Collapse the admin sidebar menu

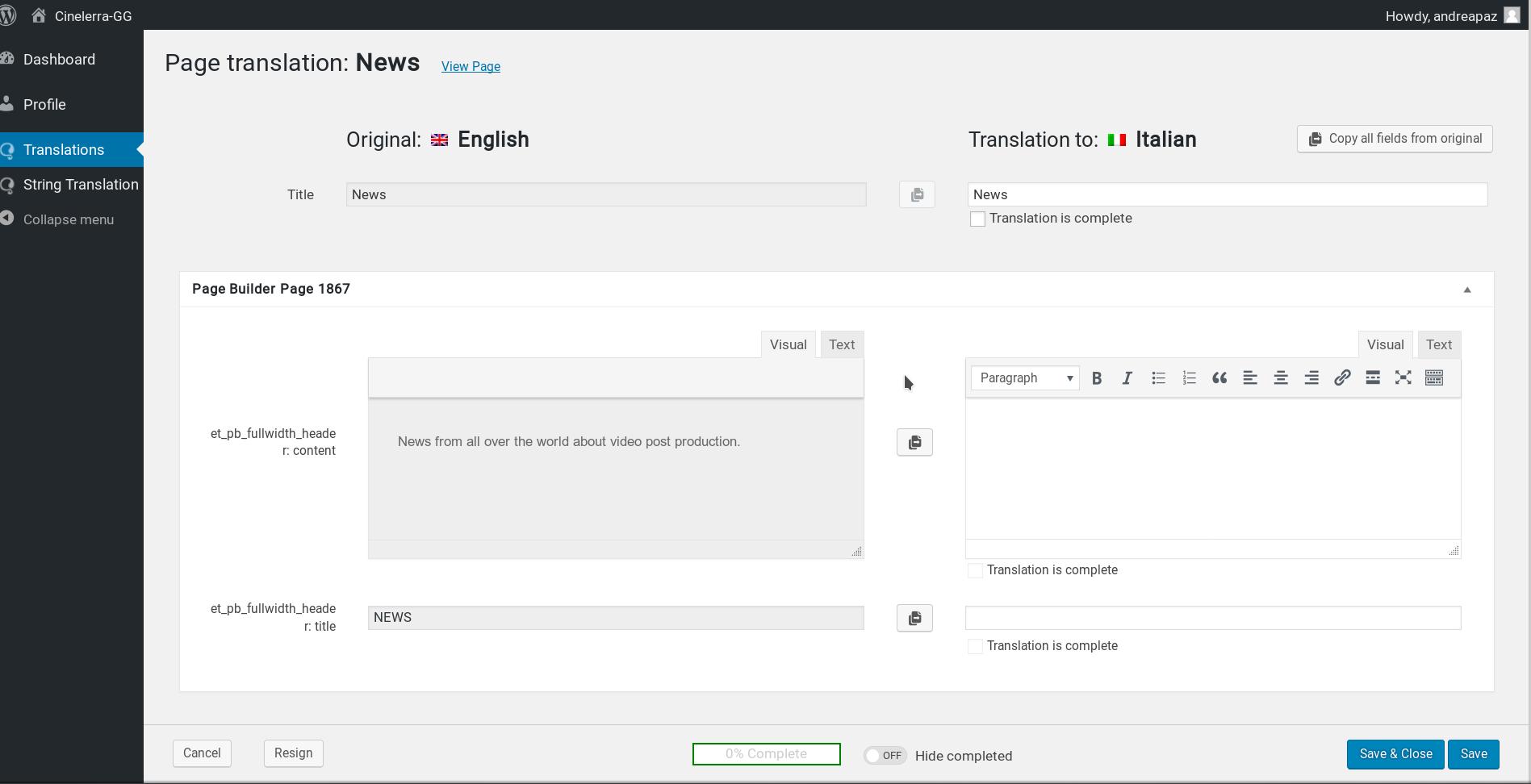(68, 219)
